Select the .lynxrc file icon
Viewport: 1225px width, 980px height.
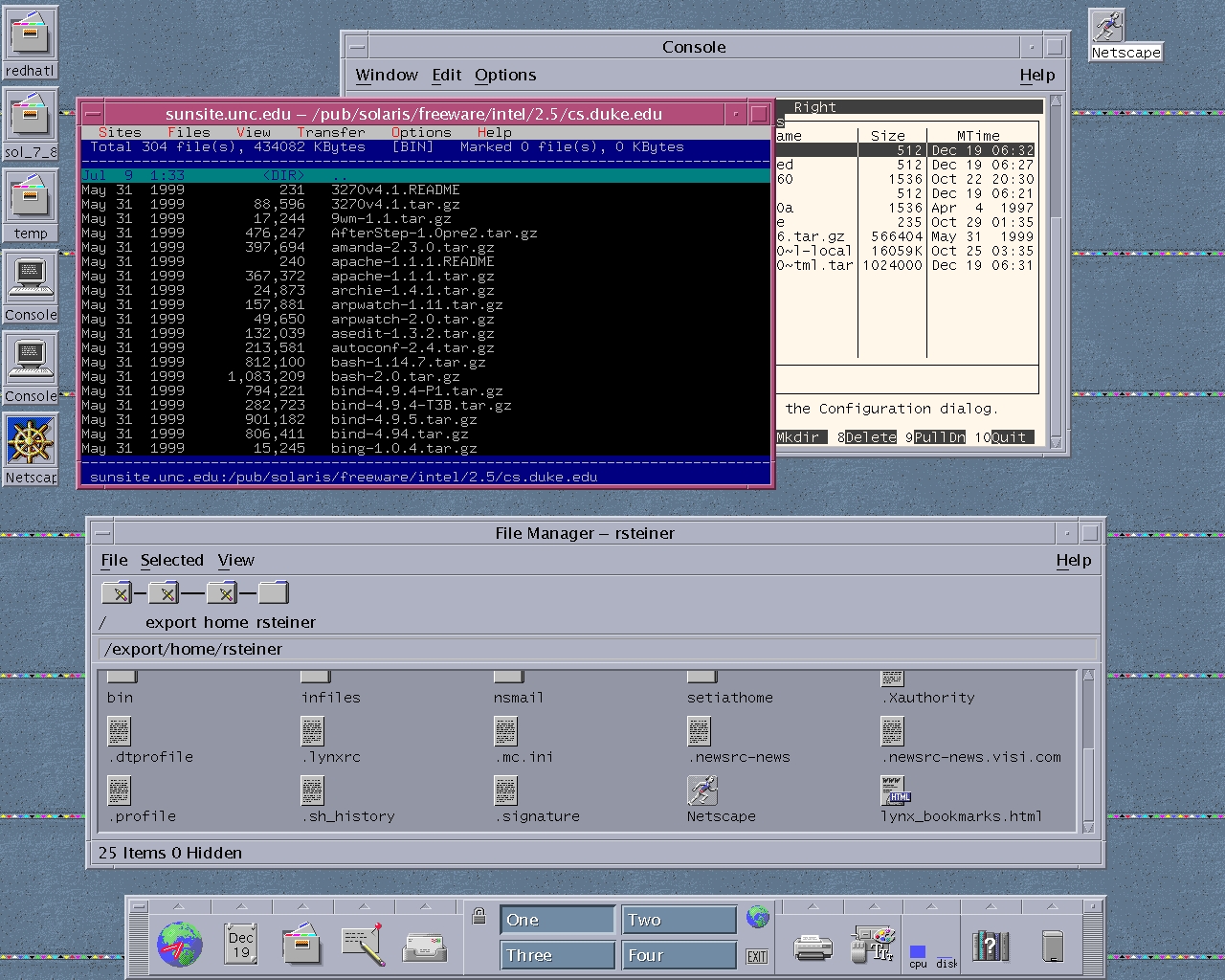point(313,732)
